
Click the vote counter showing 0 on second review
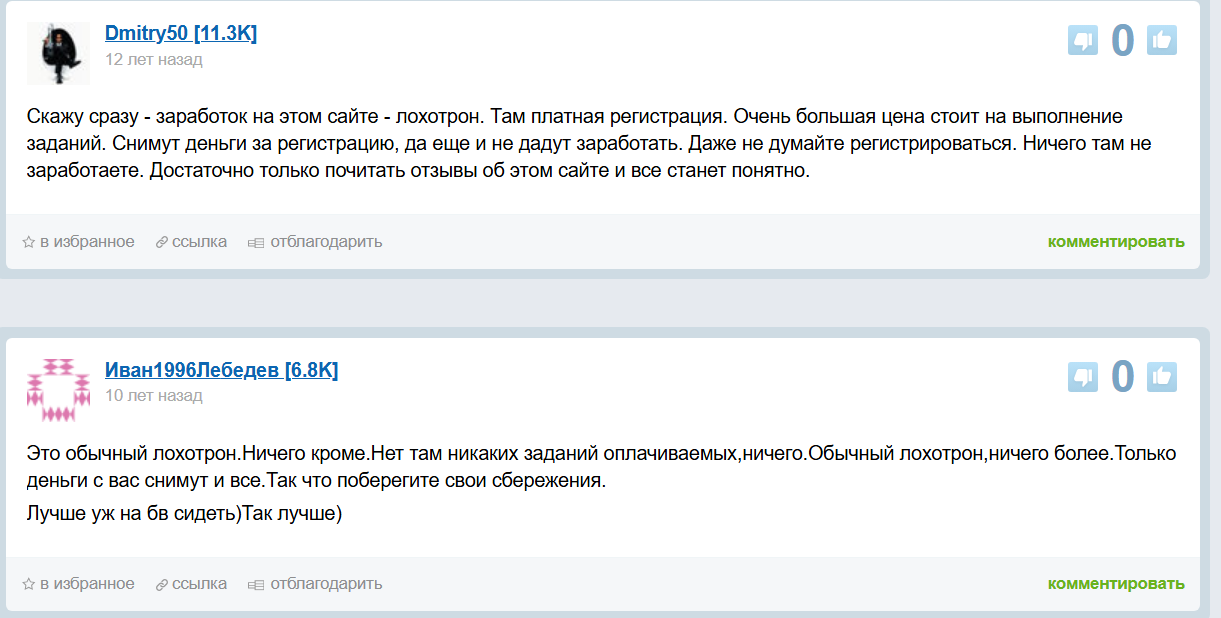tap(1124, 378)
